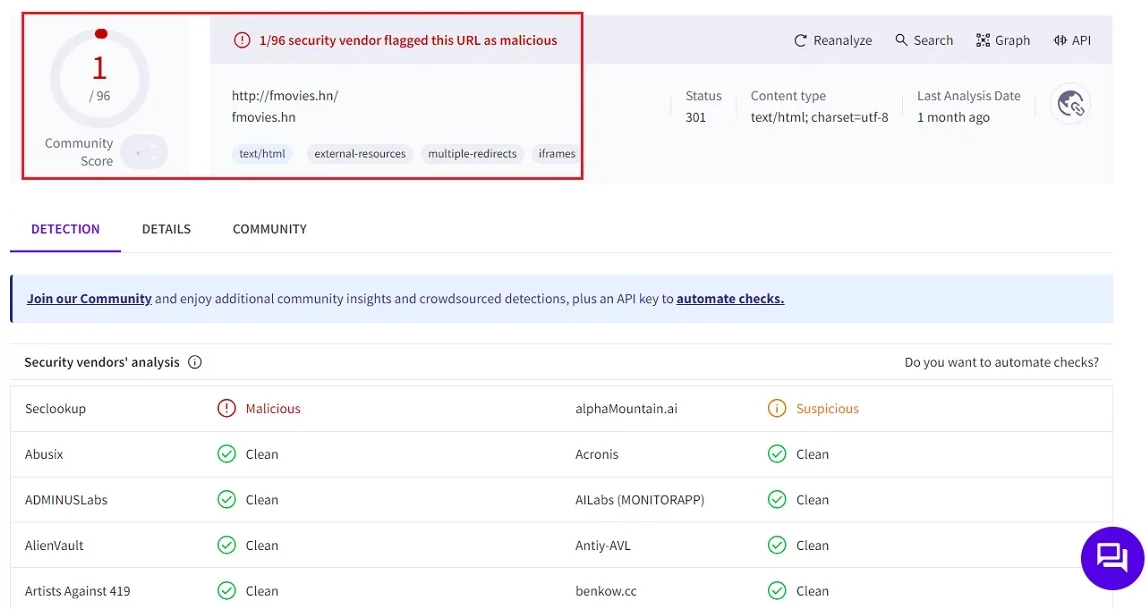Click the detection score circle showing 1/96
The height and width of the screenshot is (609, 1146).
[x=99, y=78]
